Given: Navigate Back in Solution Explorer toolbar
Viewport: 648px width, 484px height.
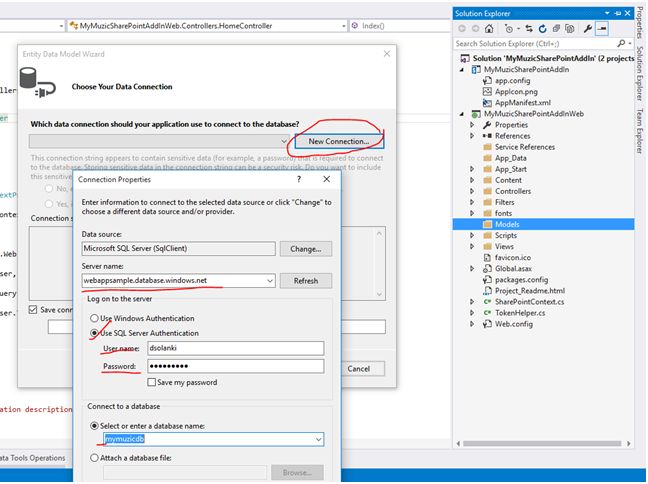Looking at the screenshot, I should point(462,29).
